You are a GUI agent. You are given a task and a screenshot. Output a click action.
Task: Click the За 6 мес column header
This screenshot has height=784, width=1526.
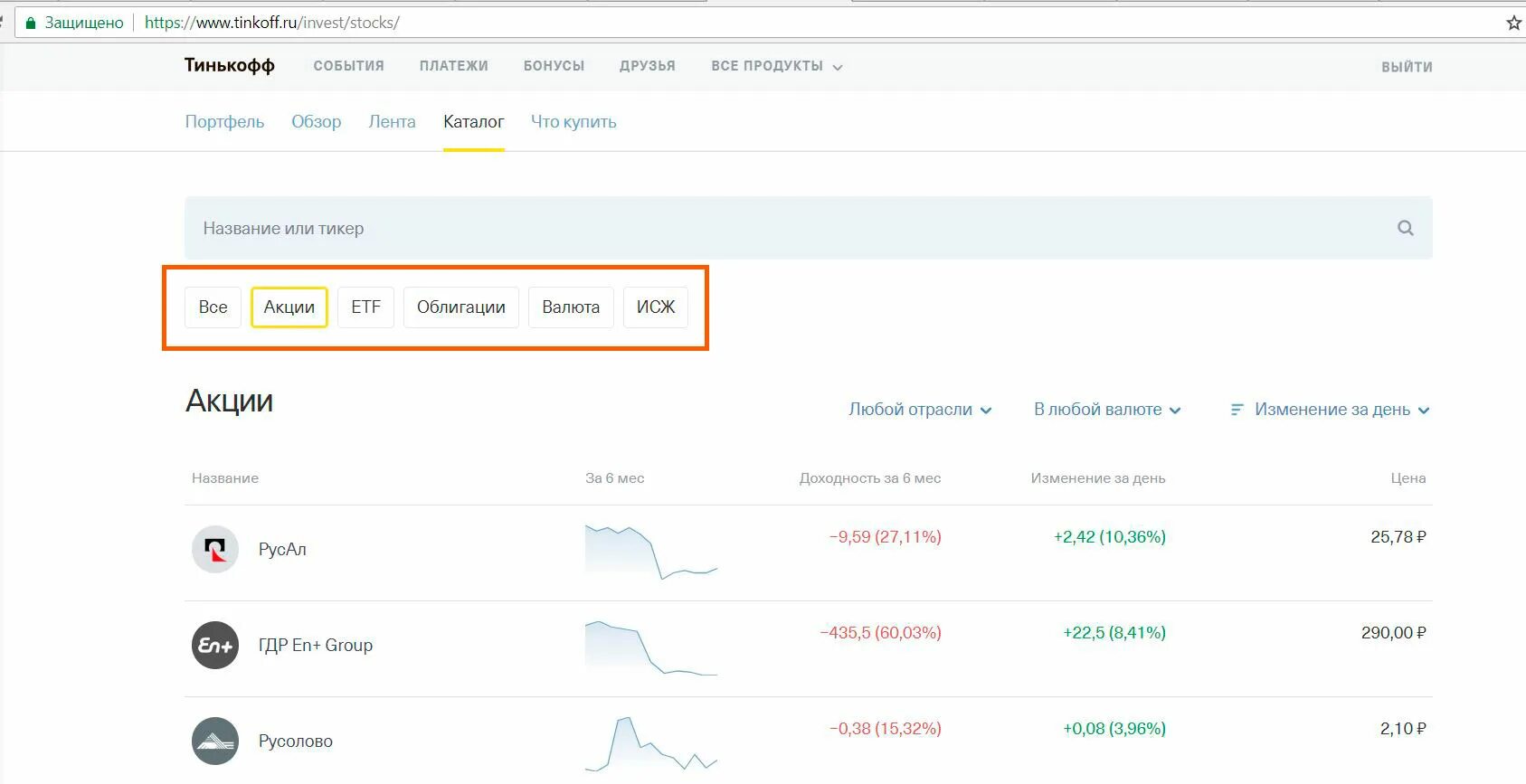click(x=615, y=477)
